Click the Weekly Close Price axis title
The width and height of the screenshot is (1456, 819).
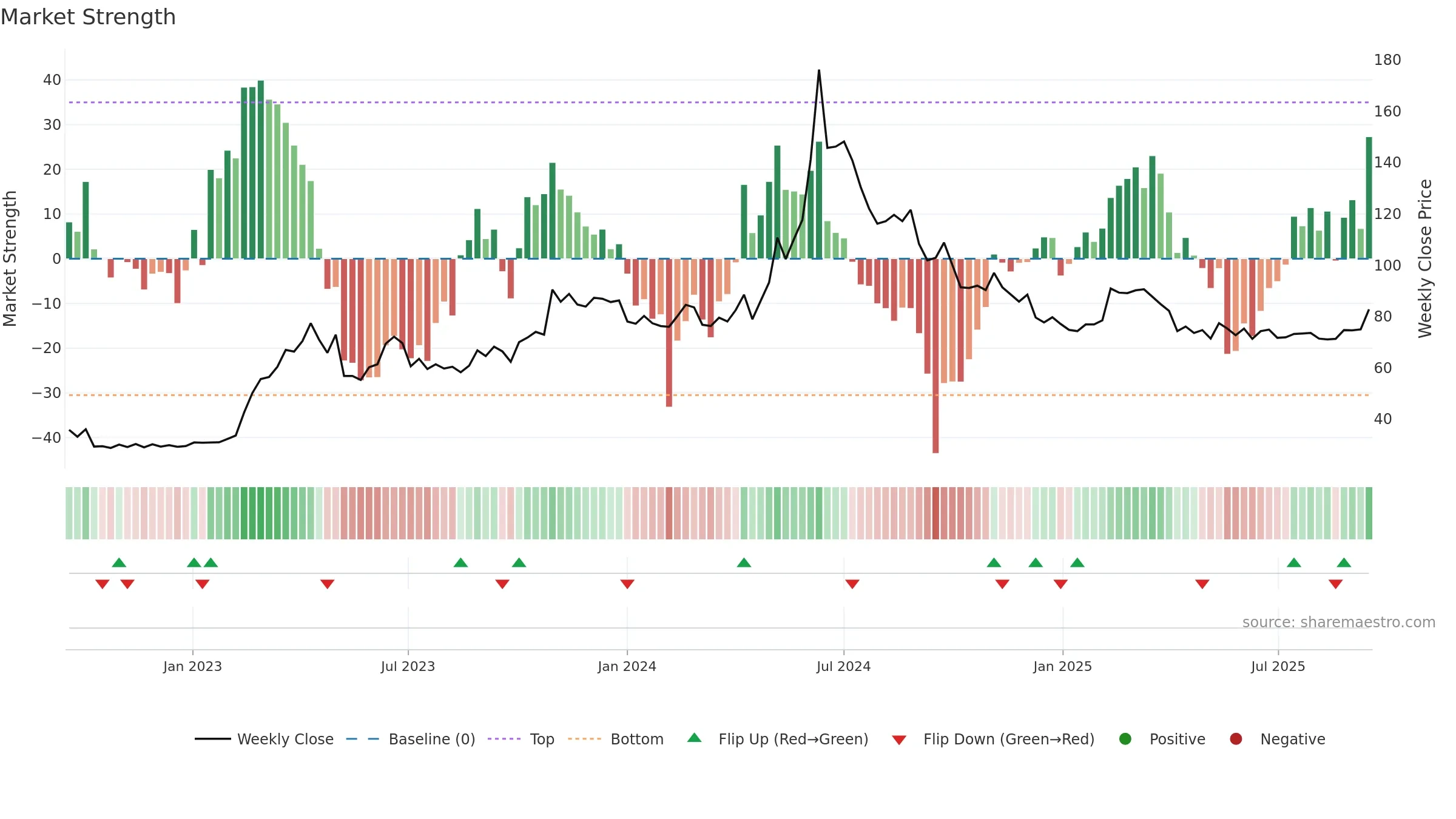click(1425, 258)
